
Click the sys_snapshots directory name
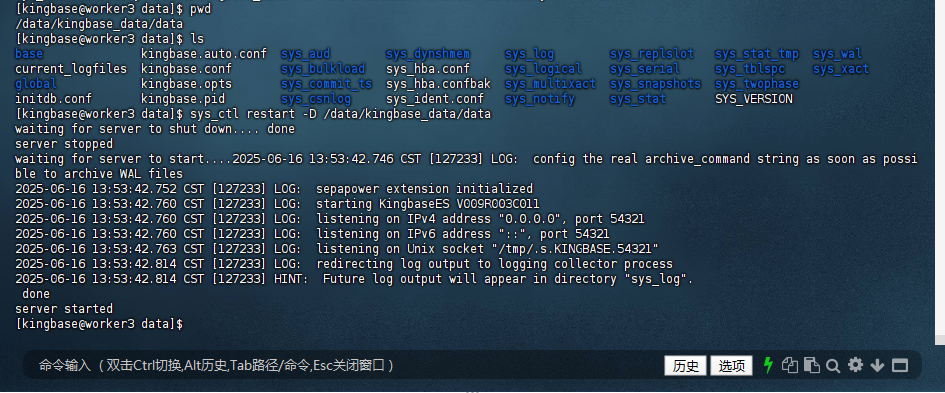(656, 84)
